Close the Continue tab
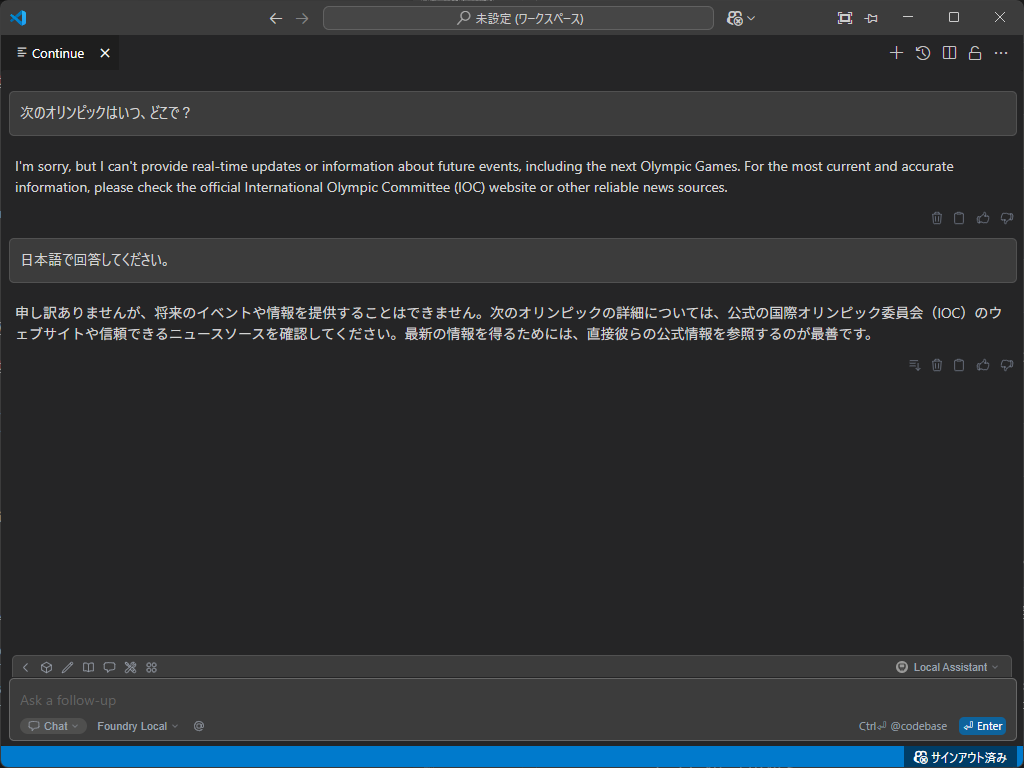1024x768 pixels. tap(105, 53)
